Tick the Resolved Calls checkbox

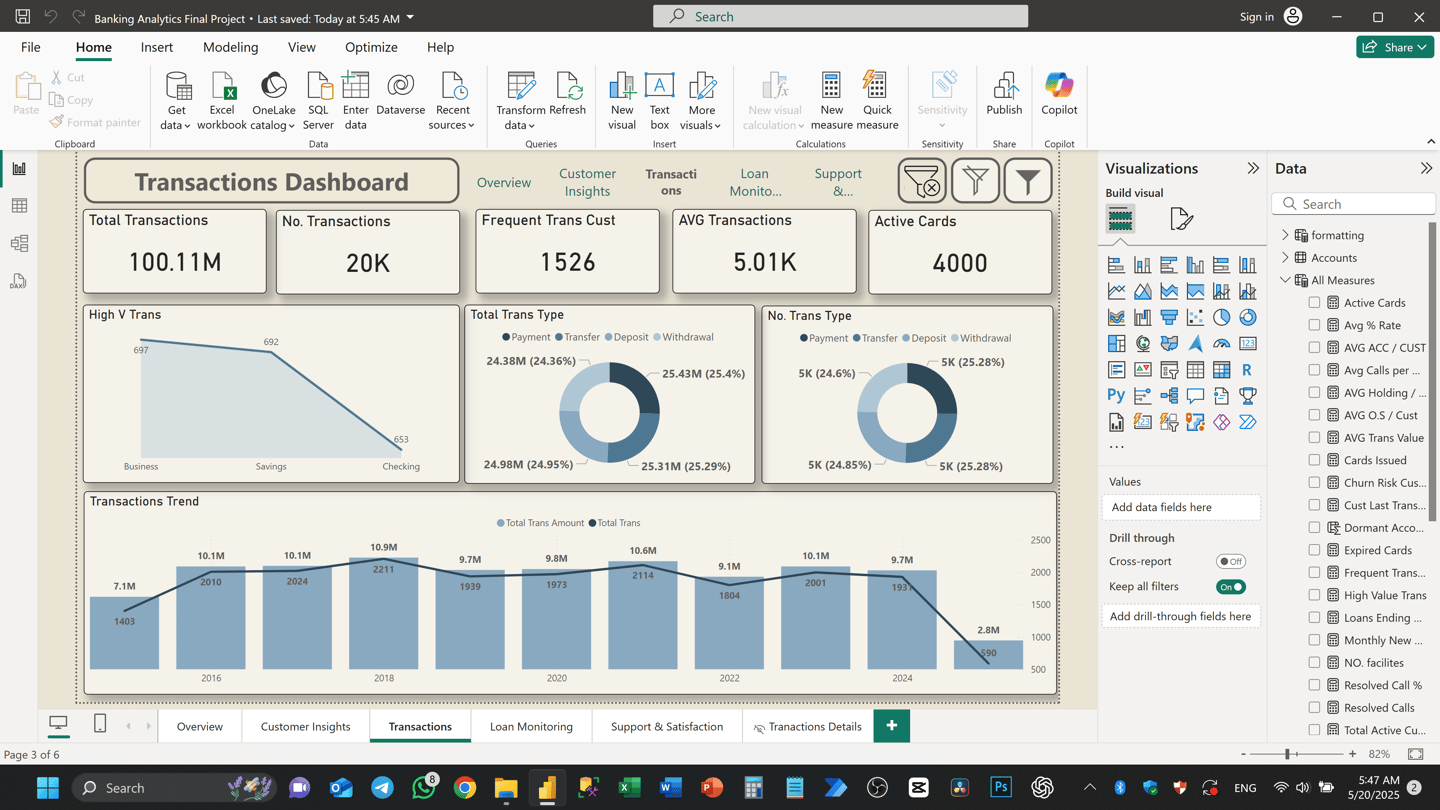[1314, 708]
